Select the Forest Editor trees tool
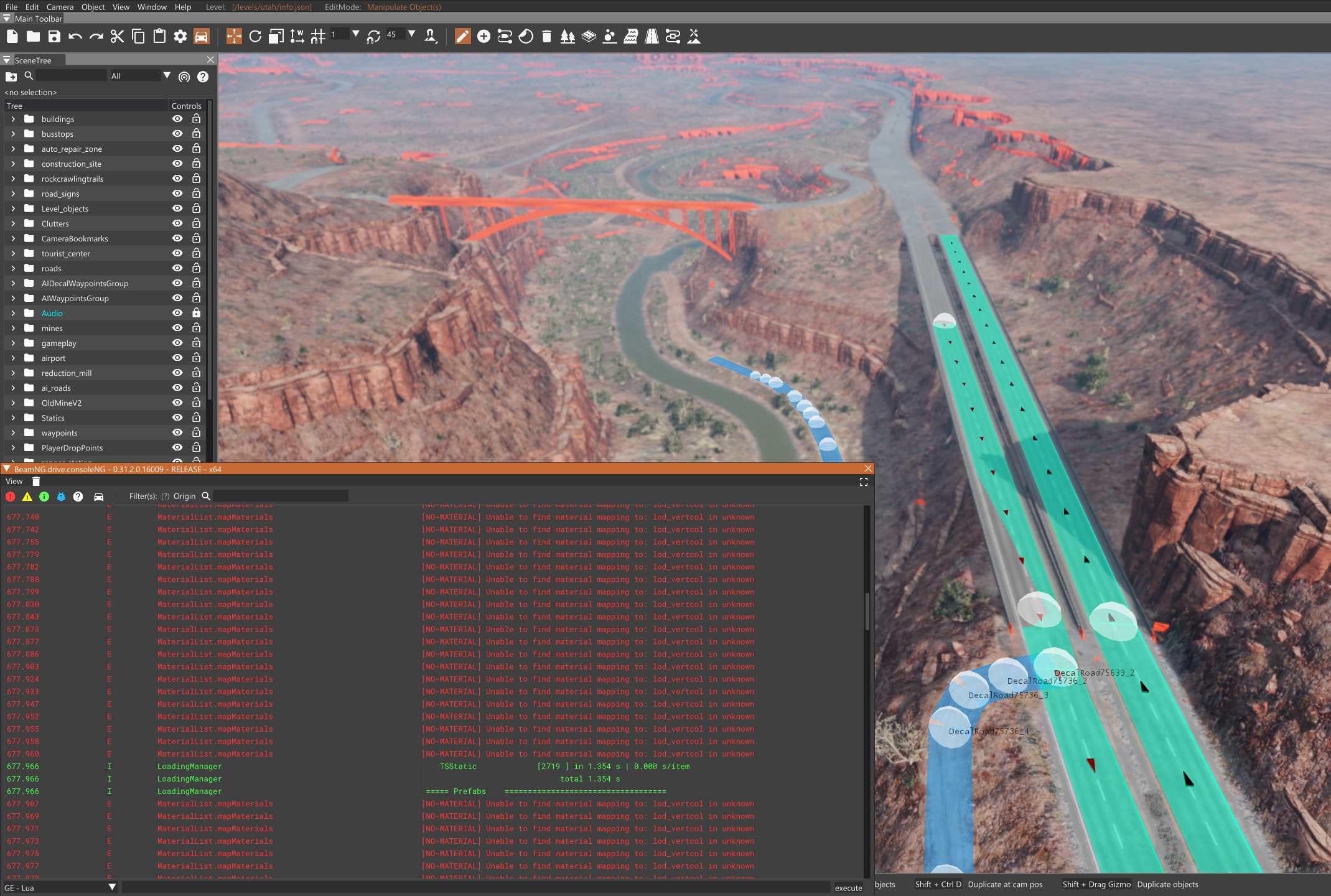Image resolution: width=1331 pixels, height=896 pixels. [x=567, y=37]
